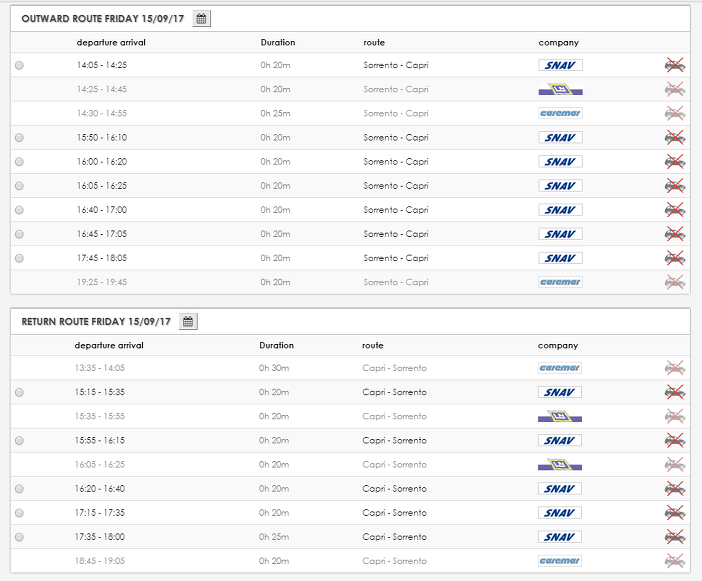Click the logo on 14:25 outward ferry
The width and height of the screenshot is (702, 581).
pos(560,90)
